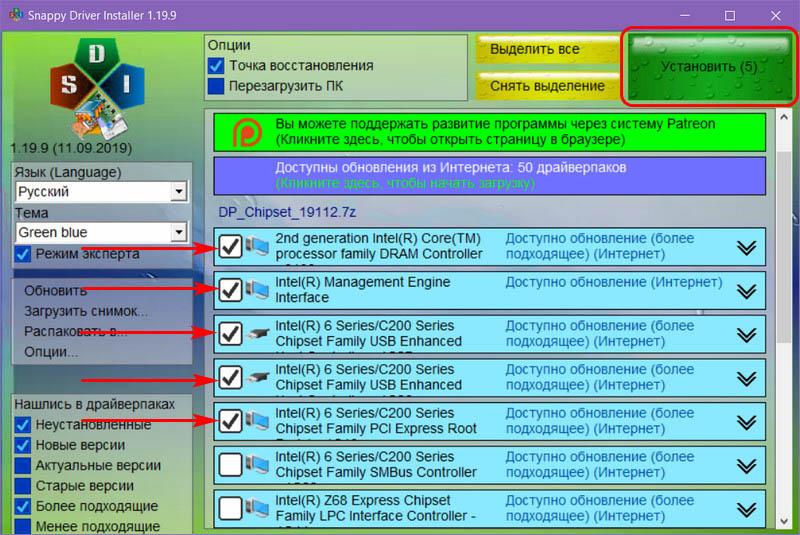Click the Patreon logo icon
The height and width of the screenshot is (535, 800).
pos(247,132)
